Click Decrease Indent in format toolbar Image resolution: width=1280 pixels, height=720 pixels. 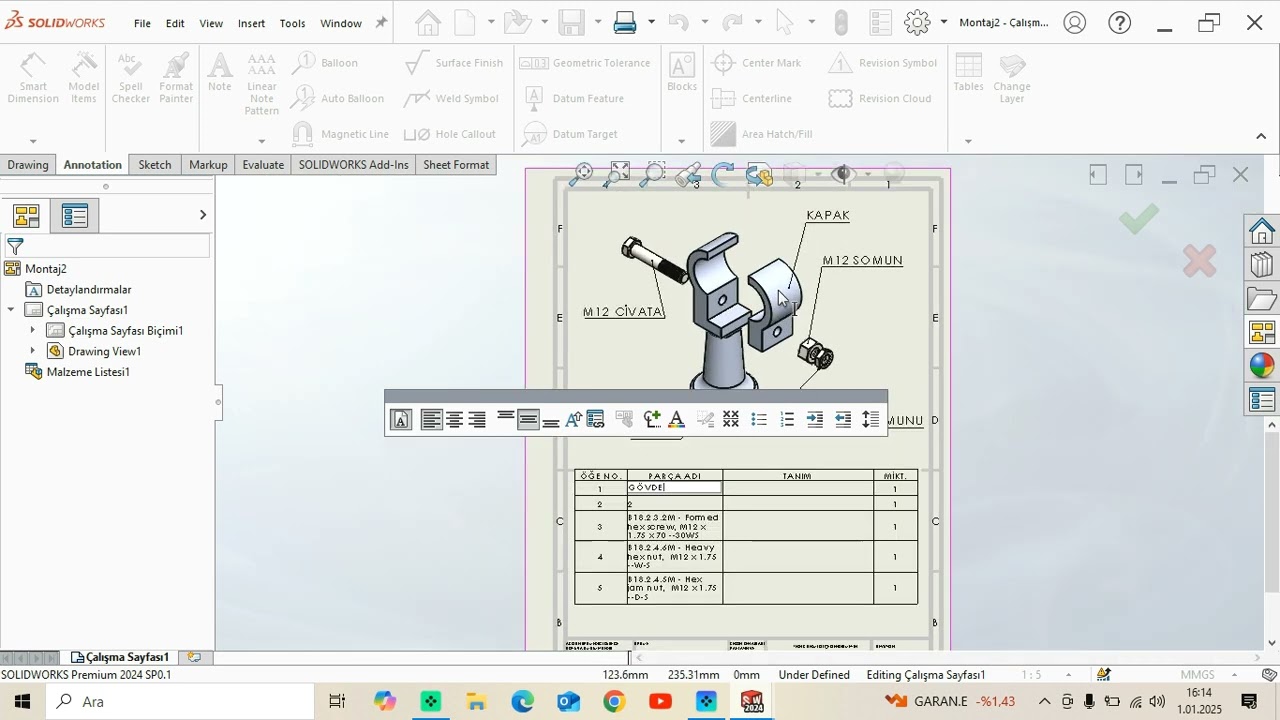pyautogui.click(x=843, y=420)
